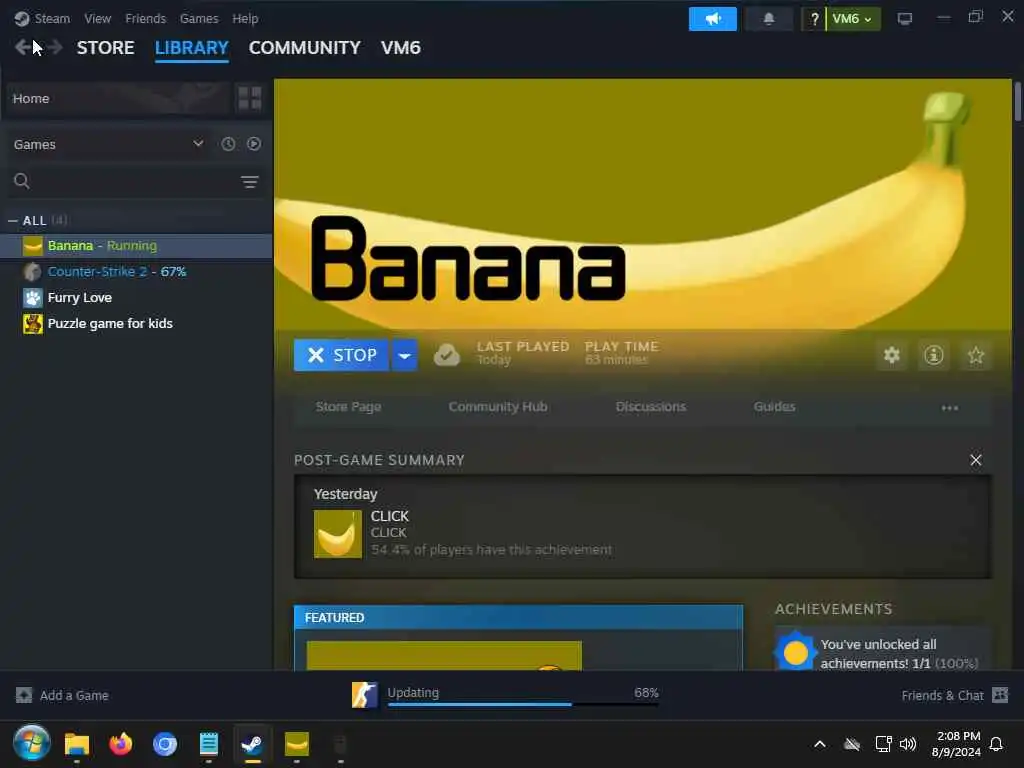
Task: Show Banana game info icon
Action: (934, 355)
